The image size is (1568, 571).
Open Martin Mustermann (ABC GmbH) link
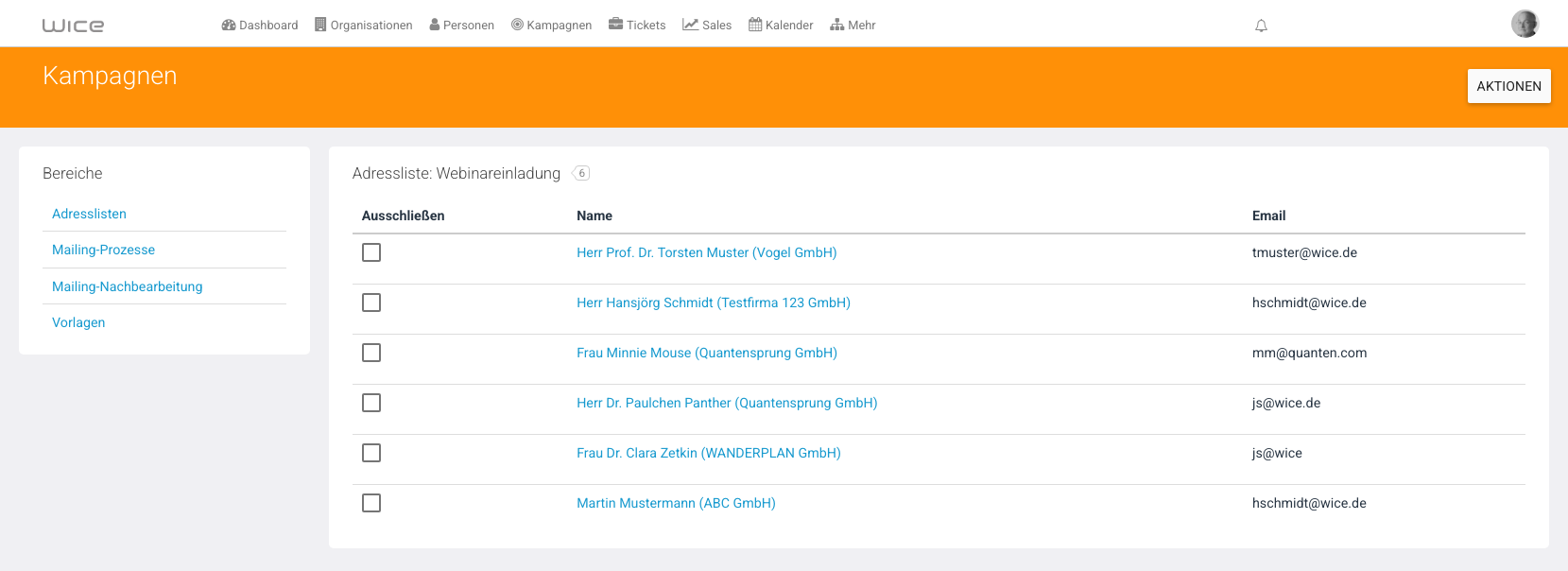tap(676, 503)
